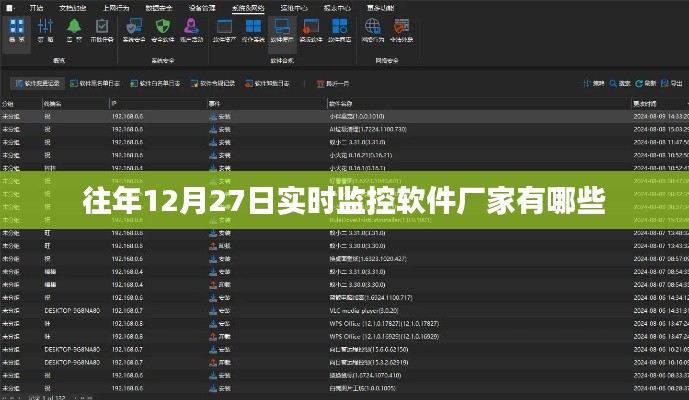Switch to the 报表中心 ribbon tab
The width and height of the screenshot is (689, 400).
click(337, 8)
